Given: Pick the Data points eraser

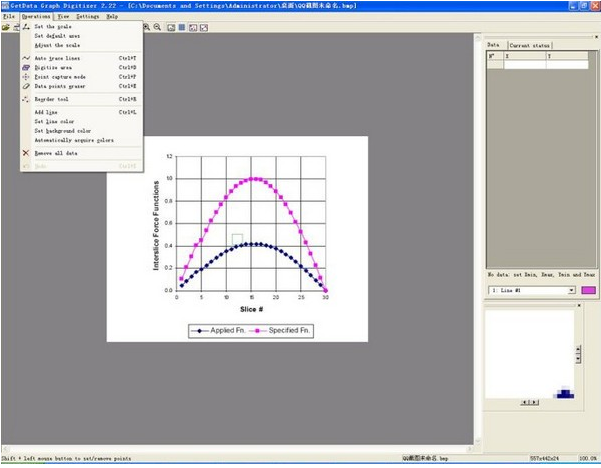Looking at the screenshot, I should (60, 85).
